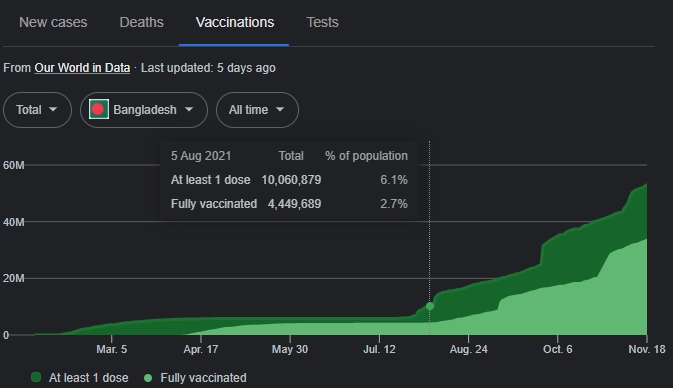Screen dimensions: 673x388
Task: Click the At least 1 dose legend label
Action: [x=88, y=378]
